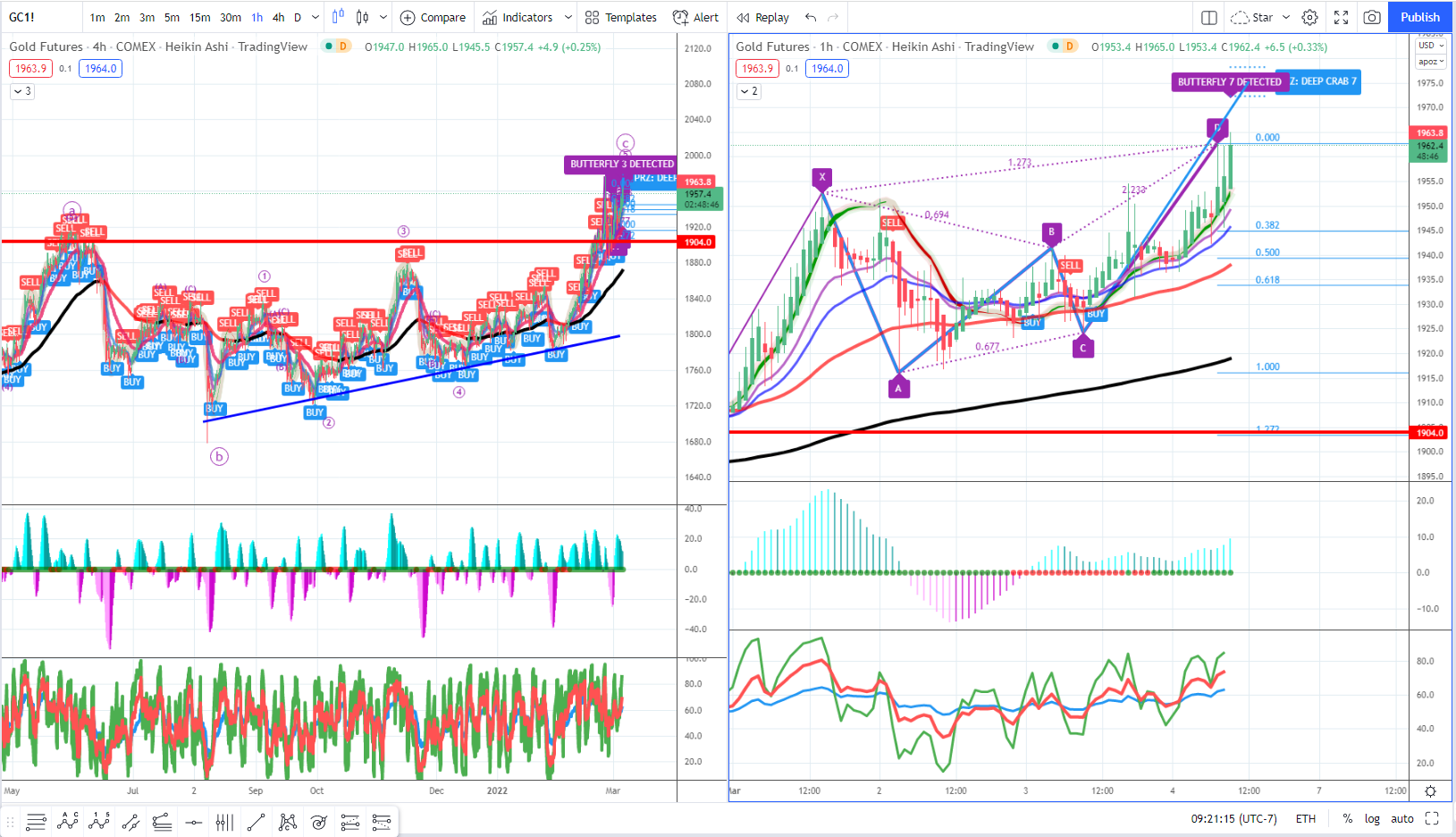Collapse indicator legend showing 2 on 1h chart

(x=749, y=91)
